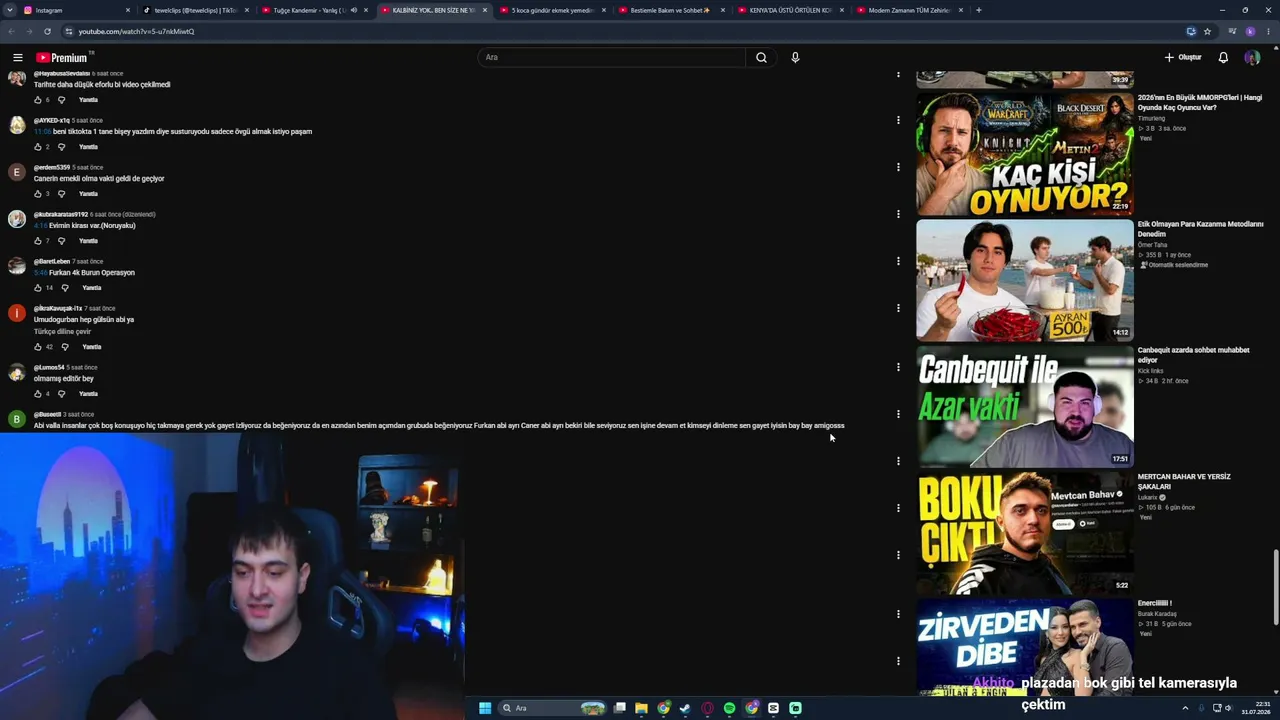Reply to @AYKED-x1q's comment
Image resolution: width=1280 pixels, height=720 pixels.
(88, 147)
